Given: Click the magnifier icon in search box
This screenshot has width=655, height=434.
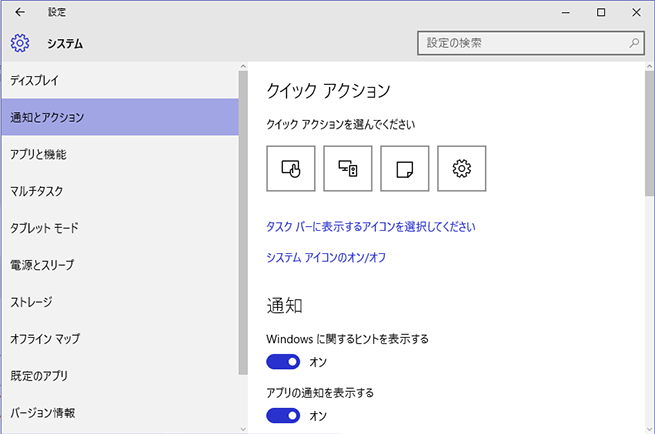Looking at the screenshot, I should (634, 43).
